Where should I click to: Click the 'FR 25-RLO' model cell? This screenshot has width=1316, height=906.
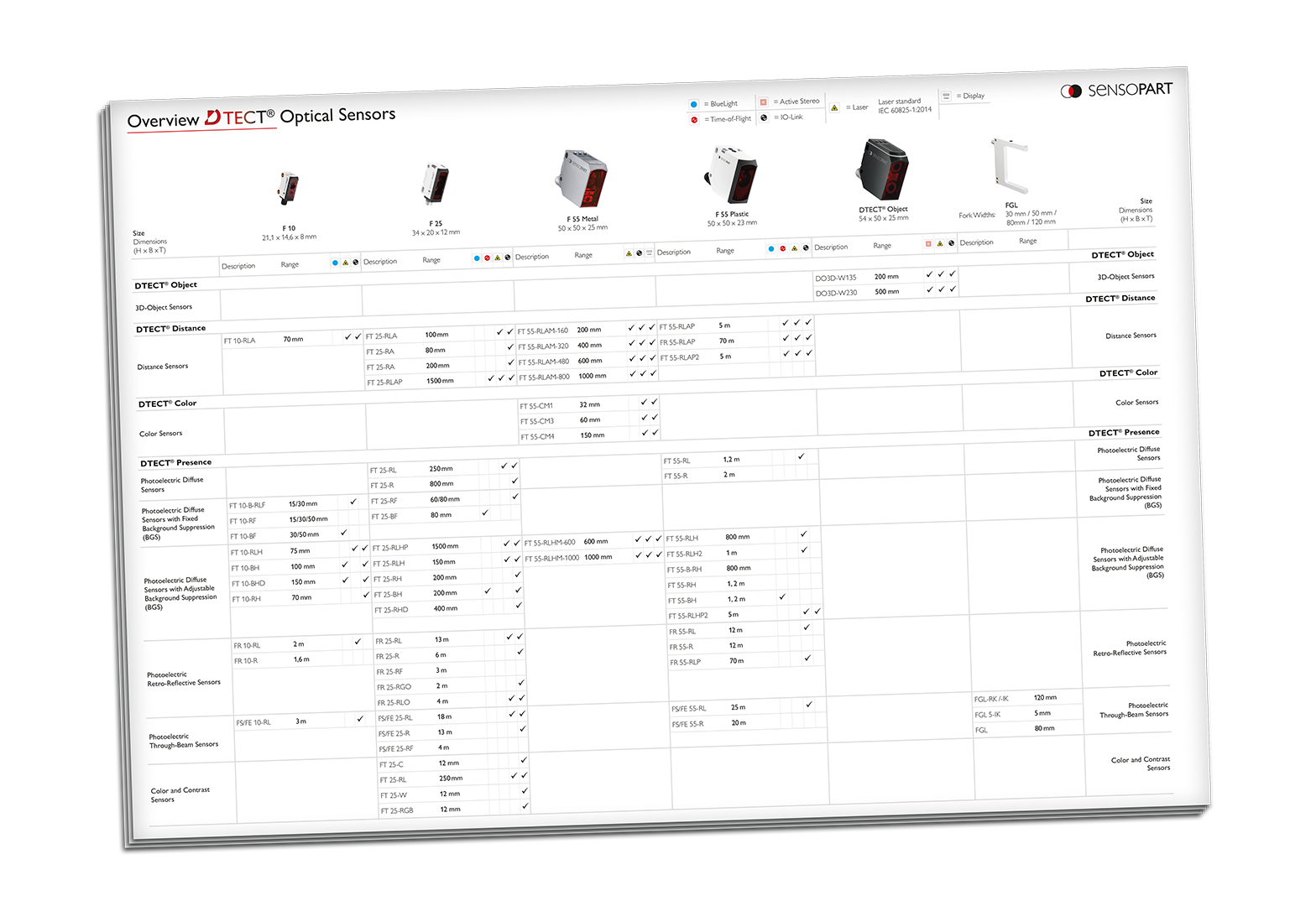point(394,703)
